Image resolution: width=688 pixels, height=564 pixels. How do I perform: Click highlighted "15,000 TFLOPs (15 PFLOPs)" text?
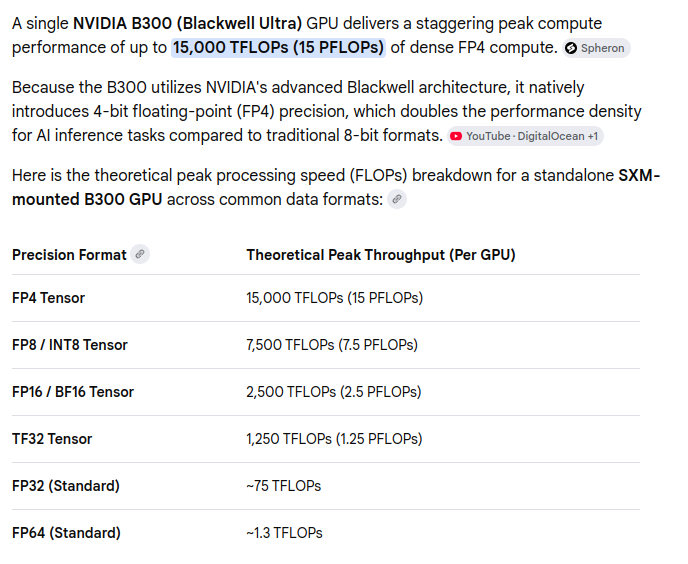click(278, 47)
